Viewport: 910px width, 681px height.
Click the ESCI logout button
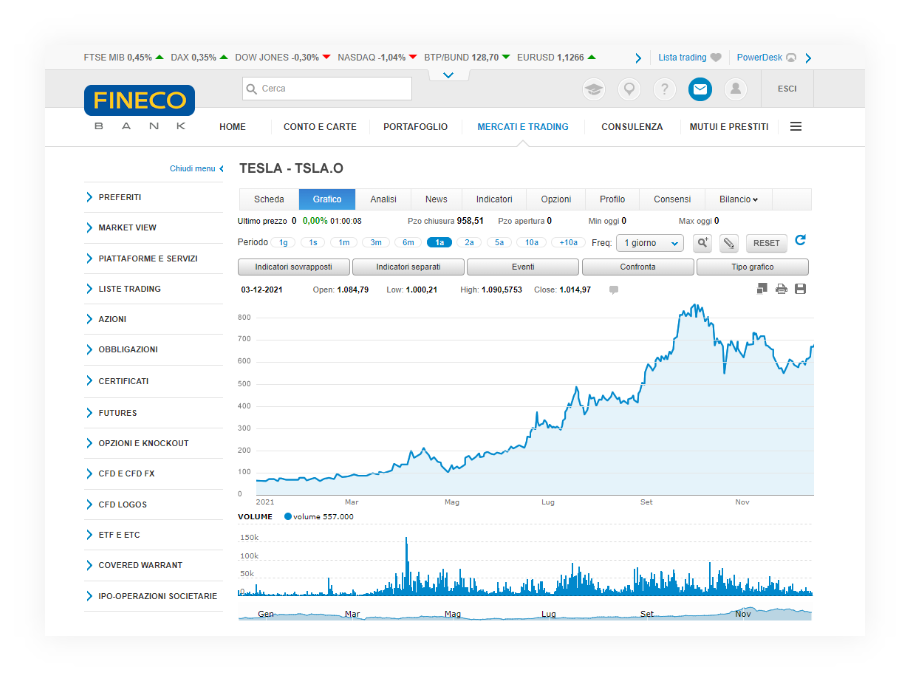(788, 89)
